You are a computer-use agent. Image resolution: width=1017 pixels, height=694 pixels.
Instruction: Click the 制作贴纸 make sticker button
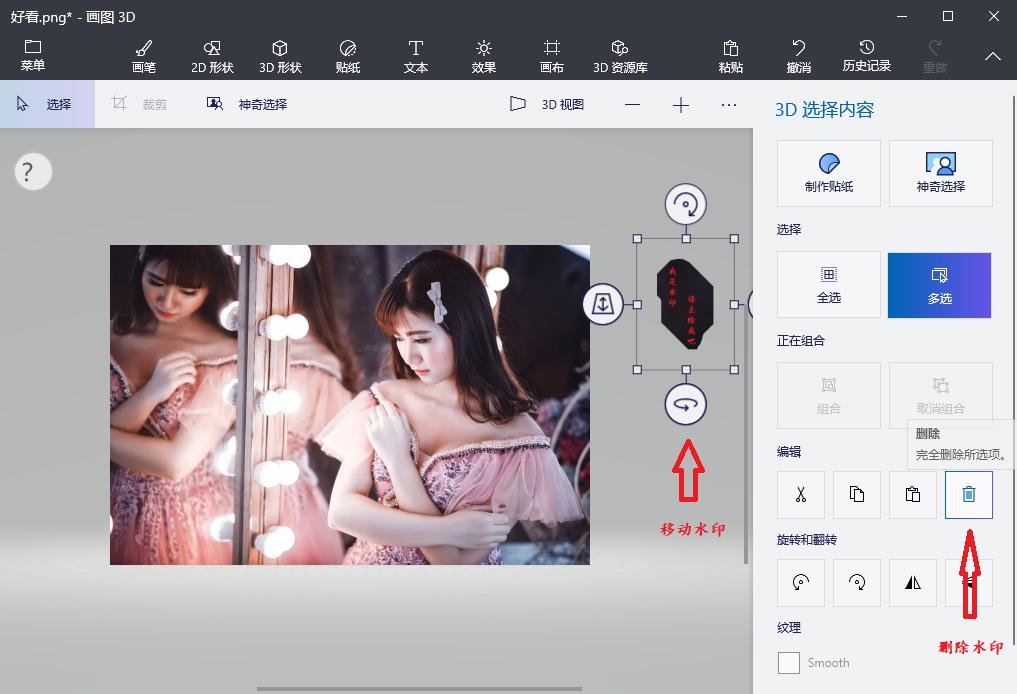coord(828,172)
